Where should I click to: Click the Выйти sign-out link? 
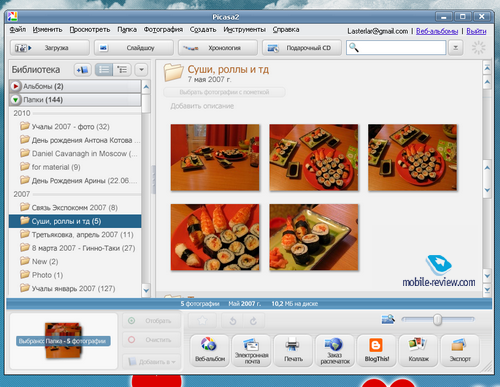click(x=476, y=31)
